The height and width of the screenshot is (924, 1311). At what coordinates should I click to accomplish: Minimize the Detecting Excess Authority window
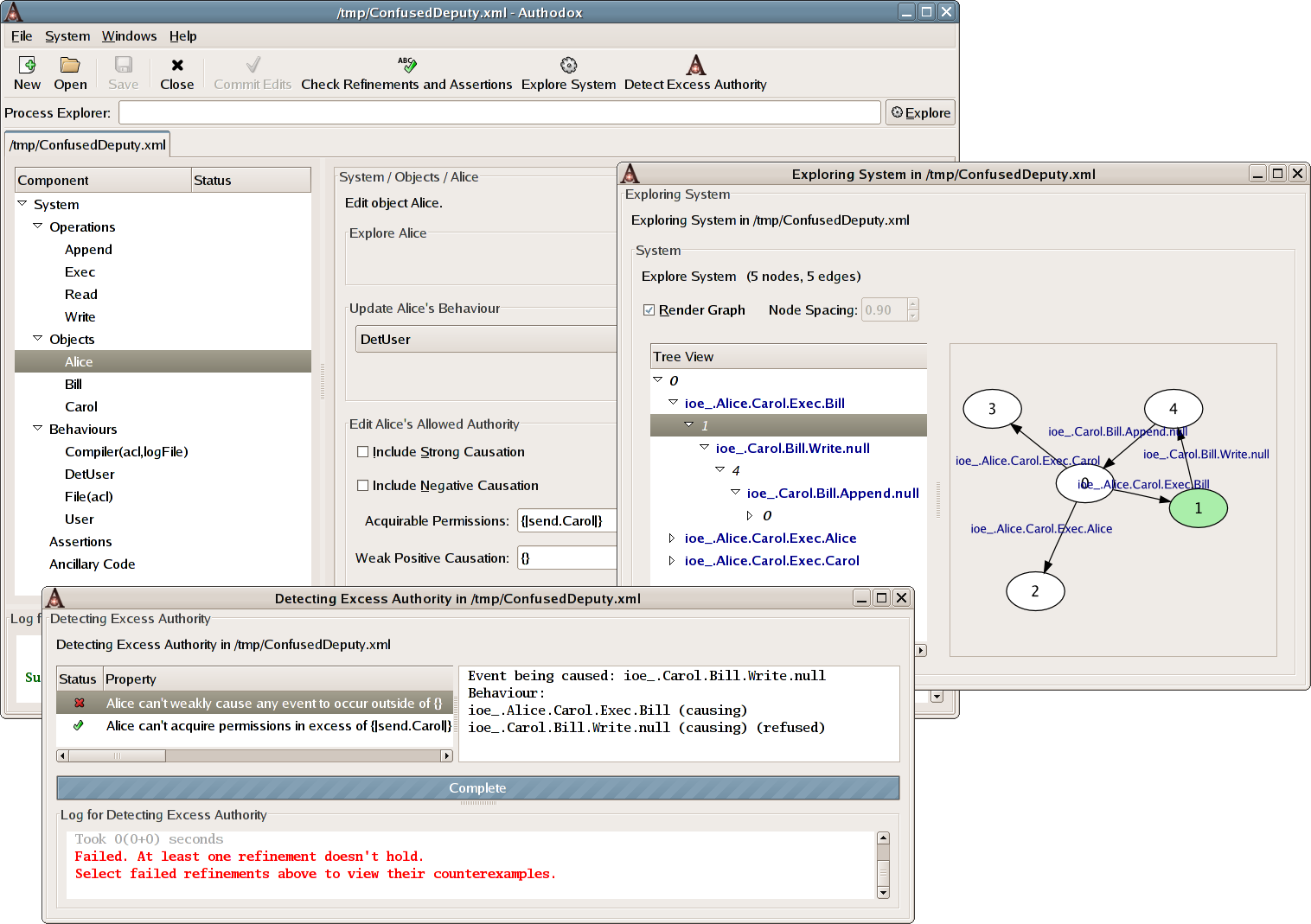(861, 598)
